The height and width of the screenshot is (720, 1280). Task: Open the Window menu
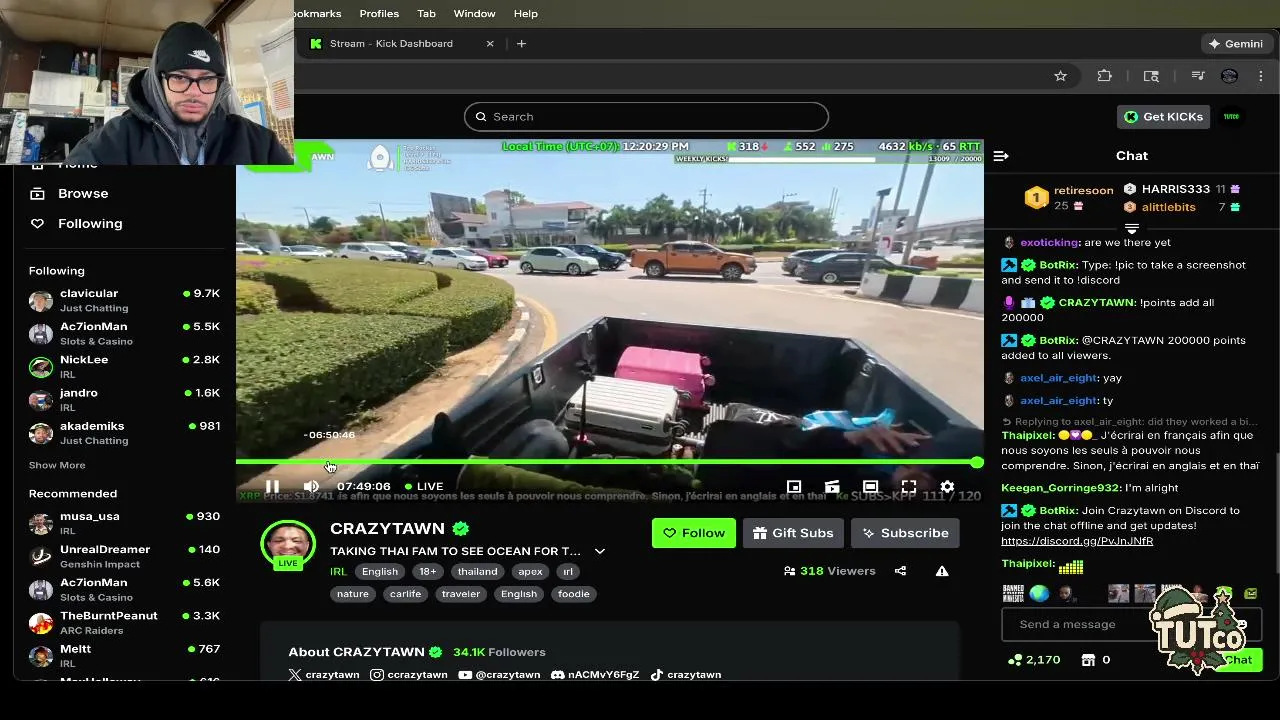tap(474, 13)
